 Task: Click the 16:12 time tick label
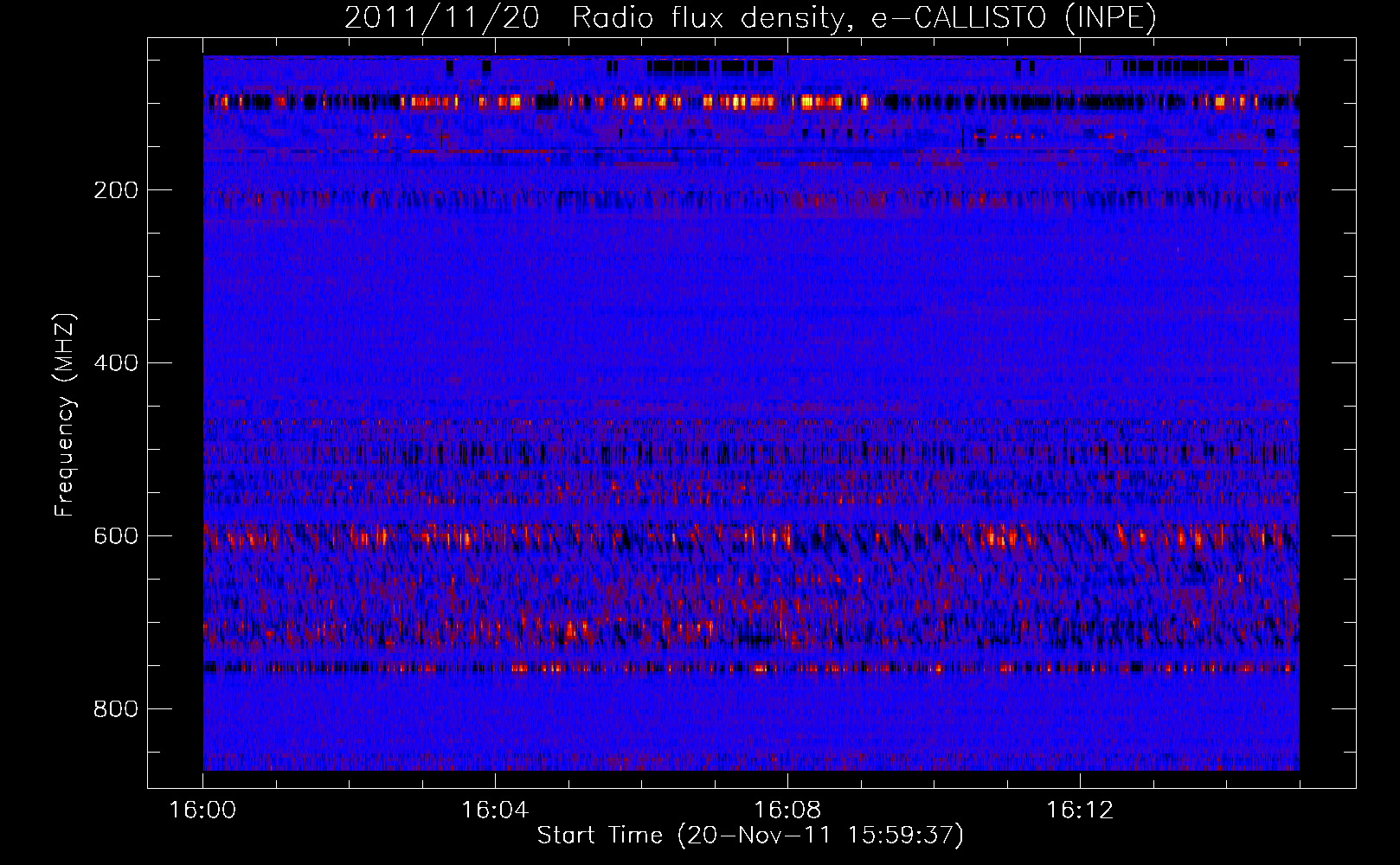(1080, 811)
